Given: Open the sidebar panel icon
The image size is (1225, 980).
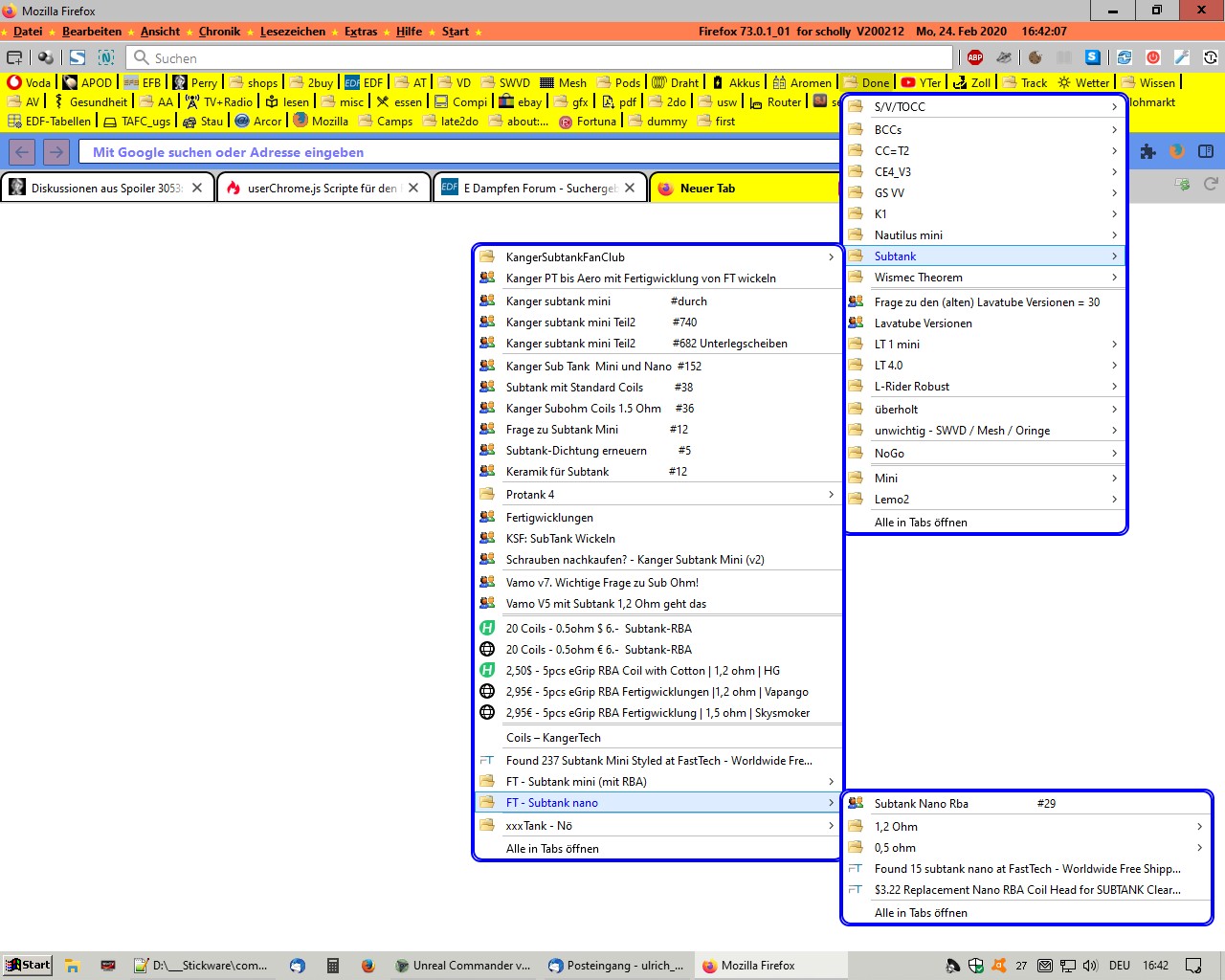Looking at the screenshot, I should click(x=1206, y=151).
